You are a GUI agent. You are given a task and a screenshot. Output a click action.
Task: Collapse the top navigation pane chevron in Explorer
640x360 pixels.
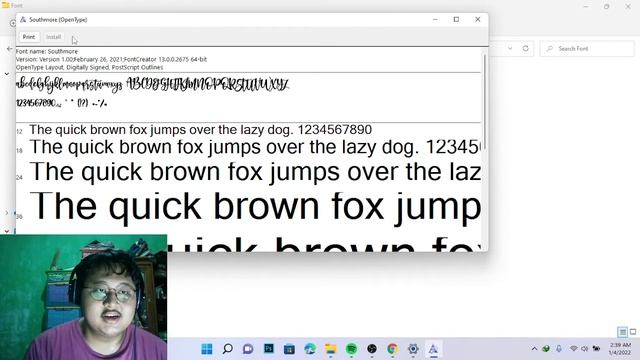(7, 74)
